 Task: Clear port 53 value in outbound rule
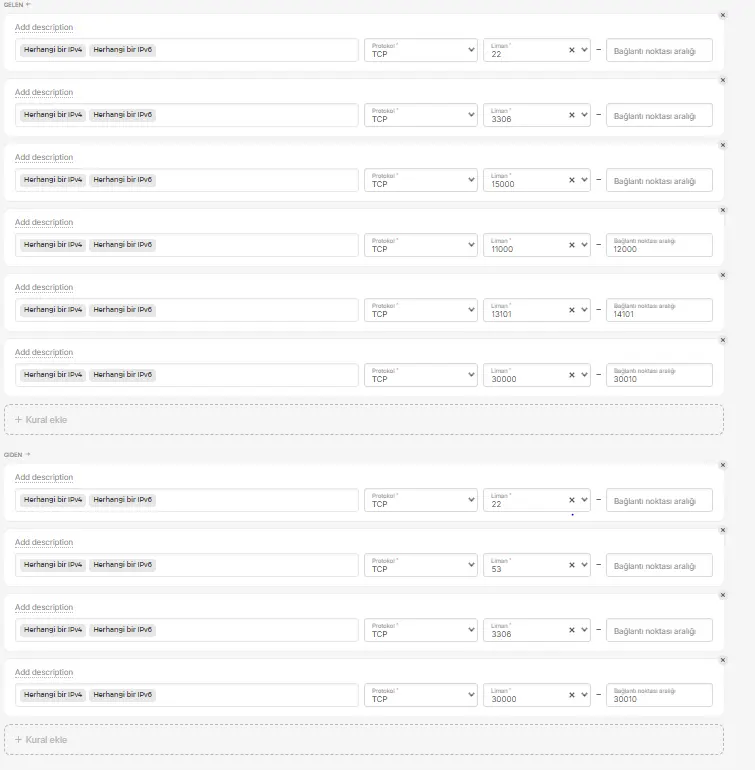coord(572,565)
